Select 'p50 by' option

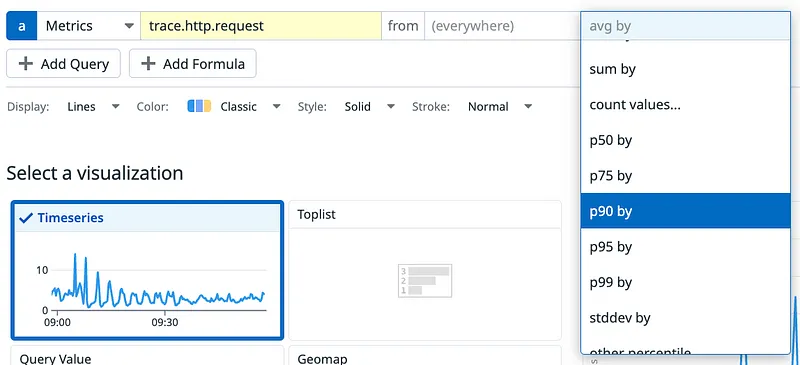(685, 140)
